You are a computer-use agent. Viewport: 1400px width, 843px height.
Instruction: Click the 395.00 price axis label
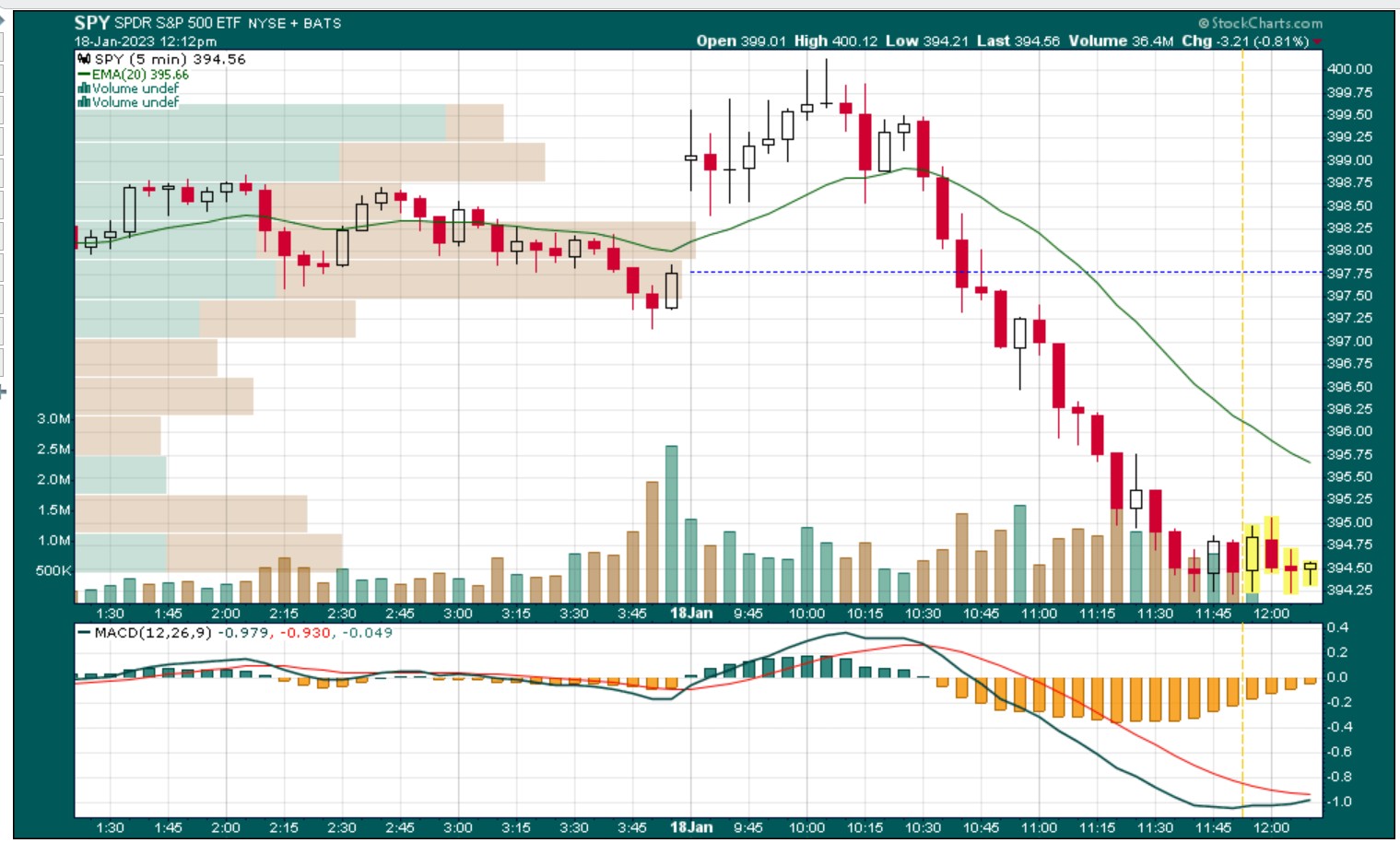(x=1349, y=522)
